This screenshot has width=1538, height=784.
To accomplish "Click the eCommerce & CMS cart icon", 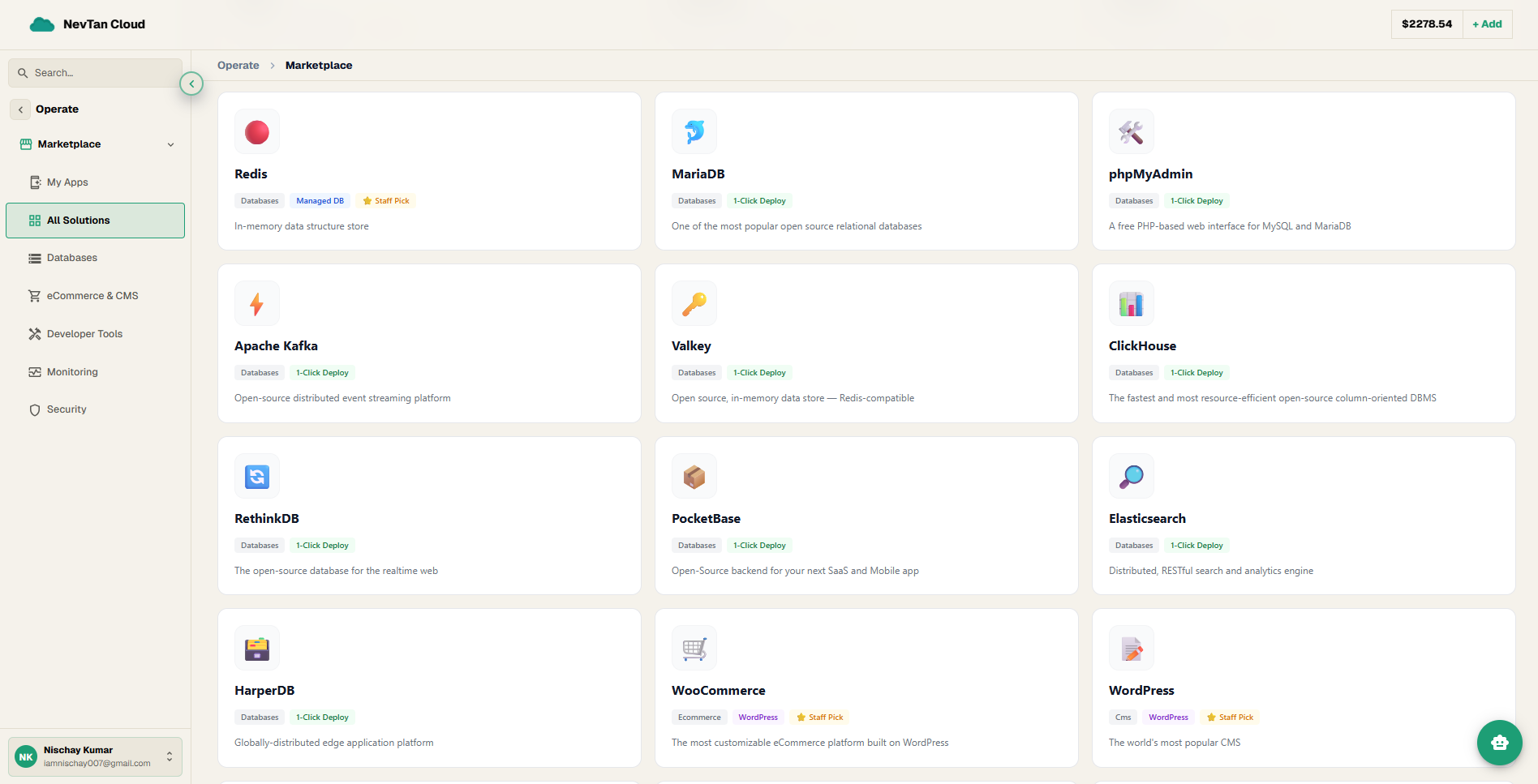I will 35,296.
